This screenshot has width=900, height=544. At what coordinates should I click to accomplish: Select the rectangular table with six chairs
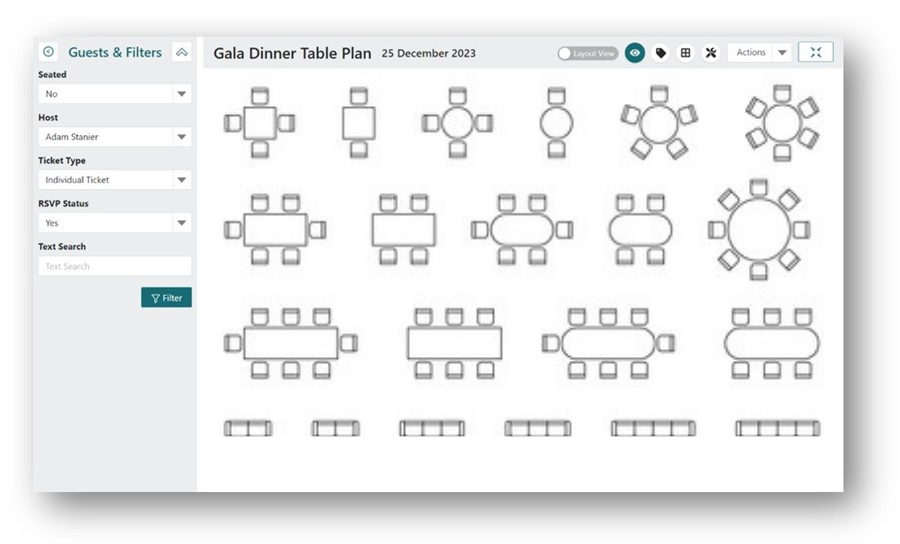pos(275,230)
